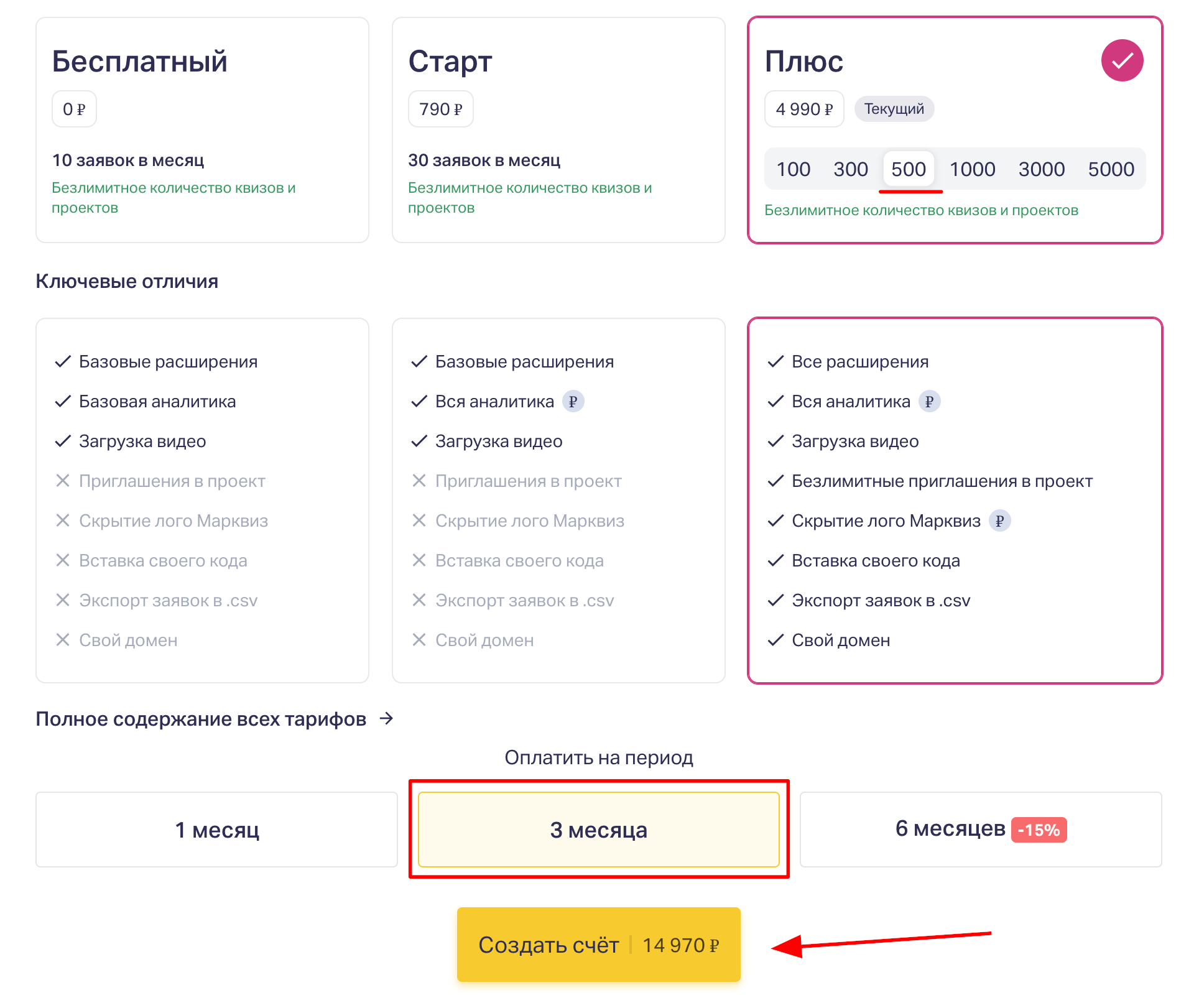The height and width of the screenshot is (1008, 1199).
Task: Select 5000 leads limit
Action: coord(1111,169)
